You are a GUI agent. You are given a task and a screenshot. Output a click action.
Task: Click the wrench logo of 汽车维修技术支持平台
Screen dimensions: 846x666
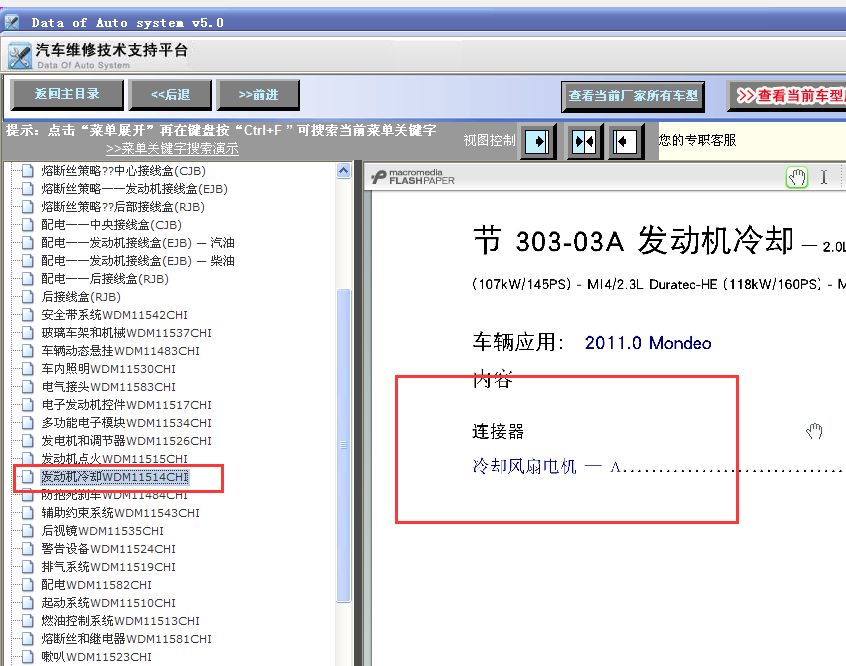coord(20,56)
